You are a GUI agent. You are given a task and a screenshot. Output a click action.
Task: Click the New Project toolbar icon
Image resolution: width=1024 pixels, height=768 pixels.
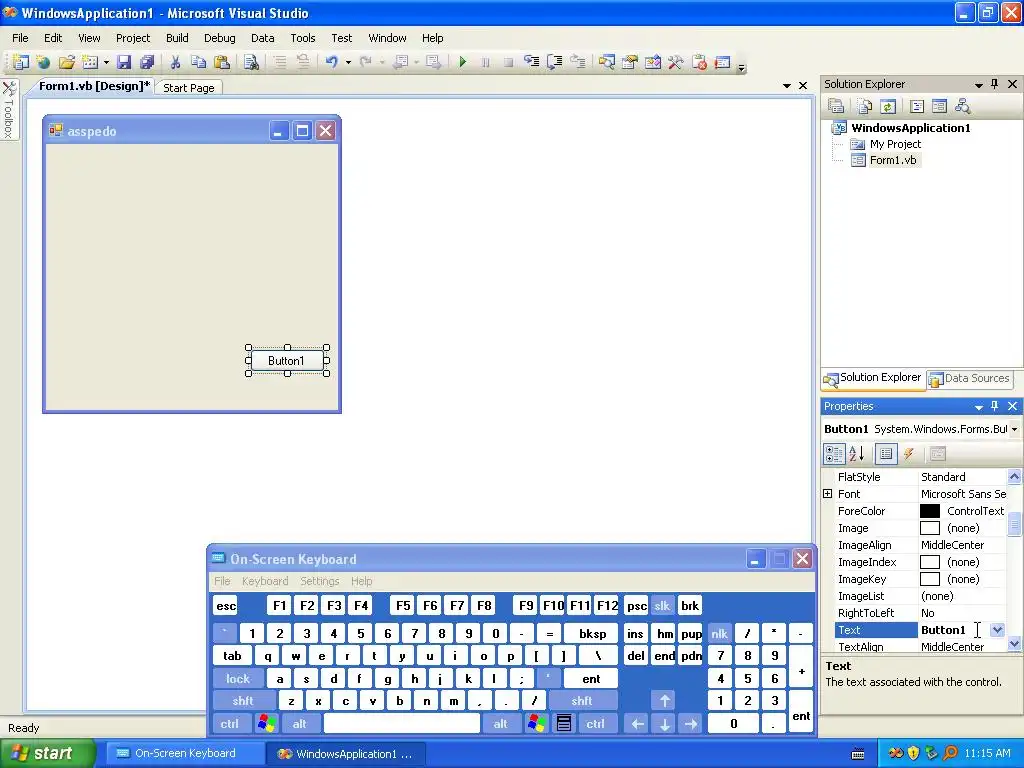pyautogui.click(x=20, y=62)
